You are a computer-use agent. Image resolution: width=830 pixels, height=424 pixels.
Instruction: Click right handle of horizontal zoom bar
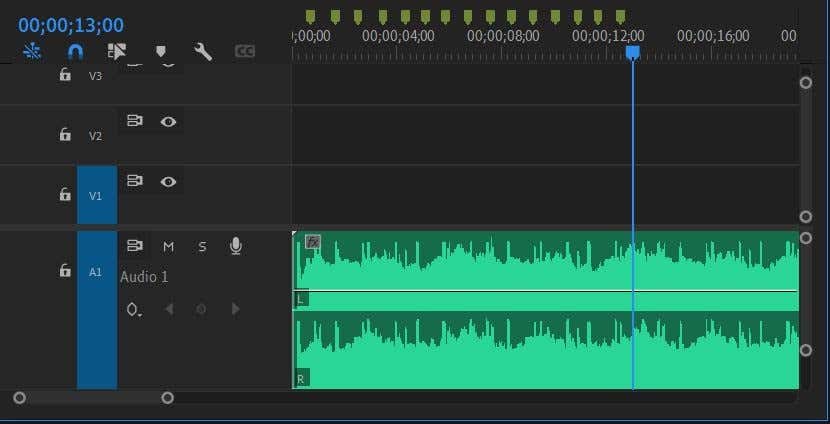point(167,398)
